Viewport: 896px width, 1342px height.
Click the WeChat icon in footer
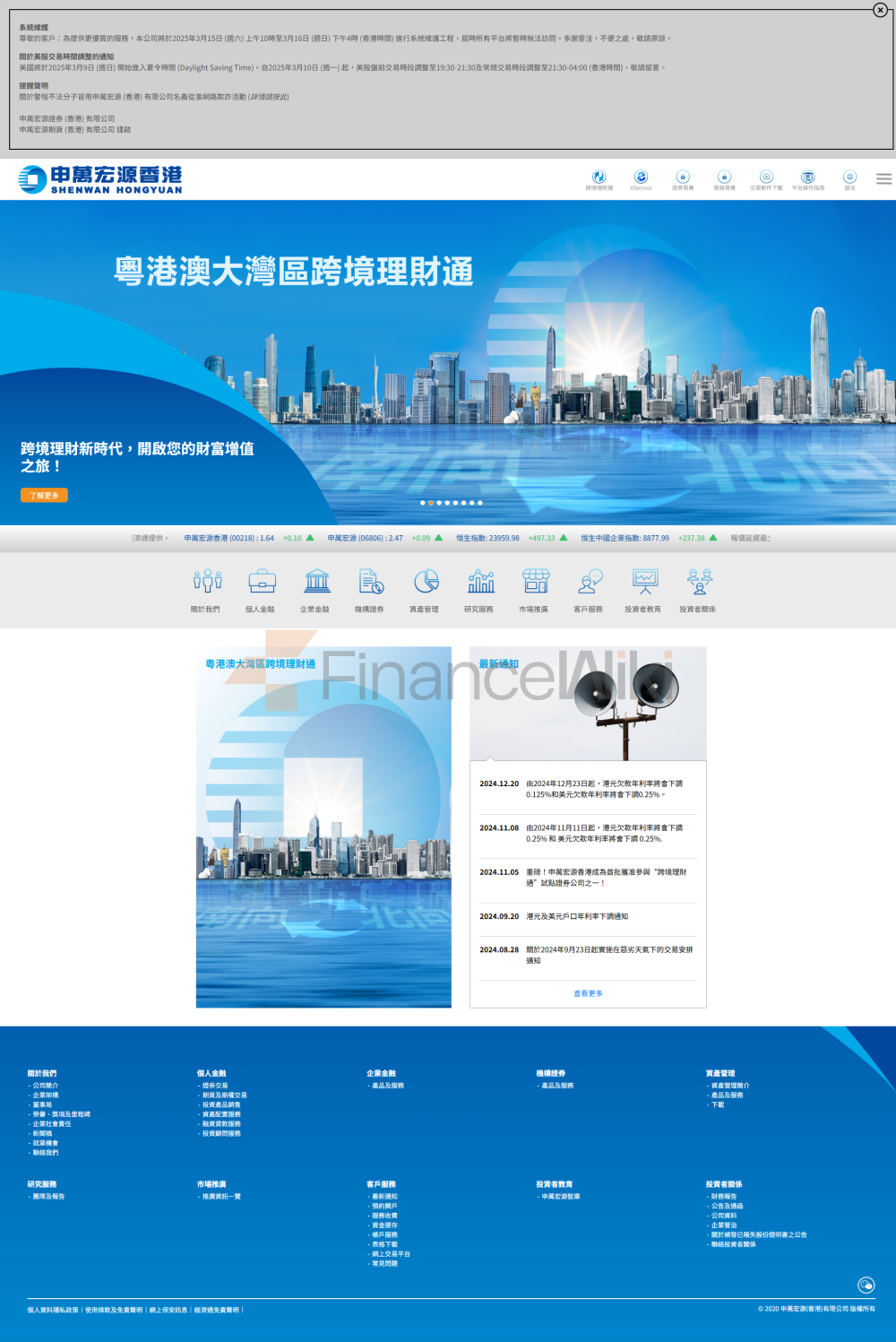[866, 1286]
